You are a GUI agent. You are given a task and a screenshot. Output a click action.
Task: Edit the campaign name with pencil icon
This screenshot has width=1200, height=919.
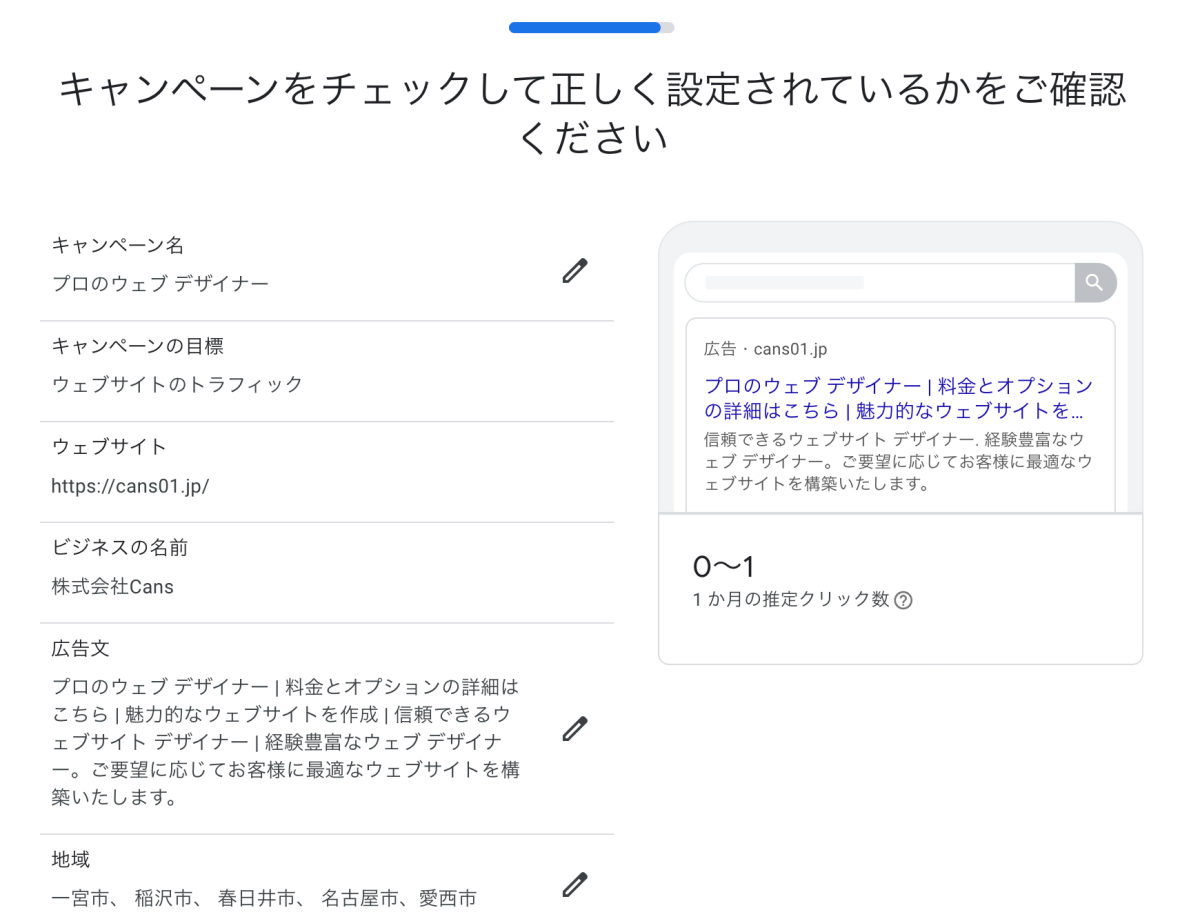pyautogui.click(x=574, y=271)
